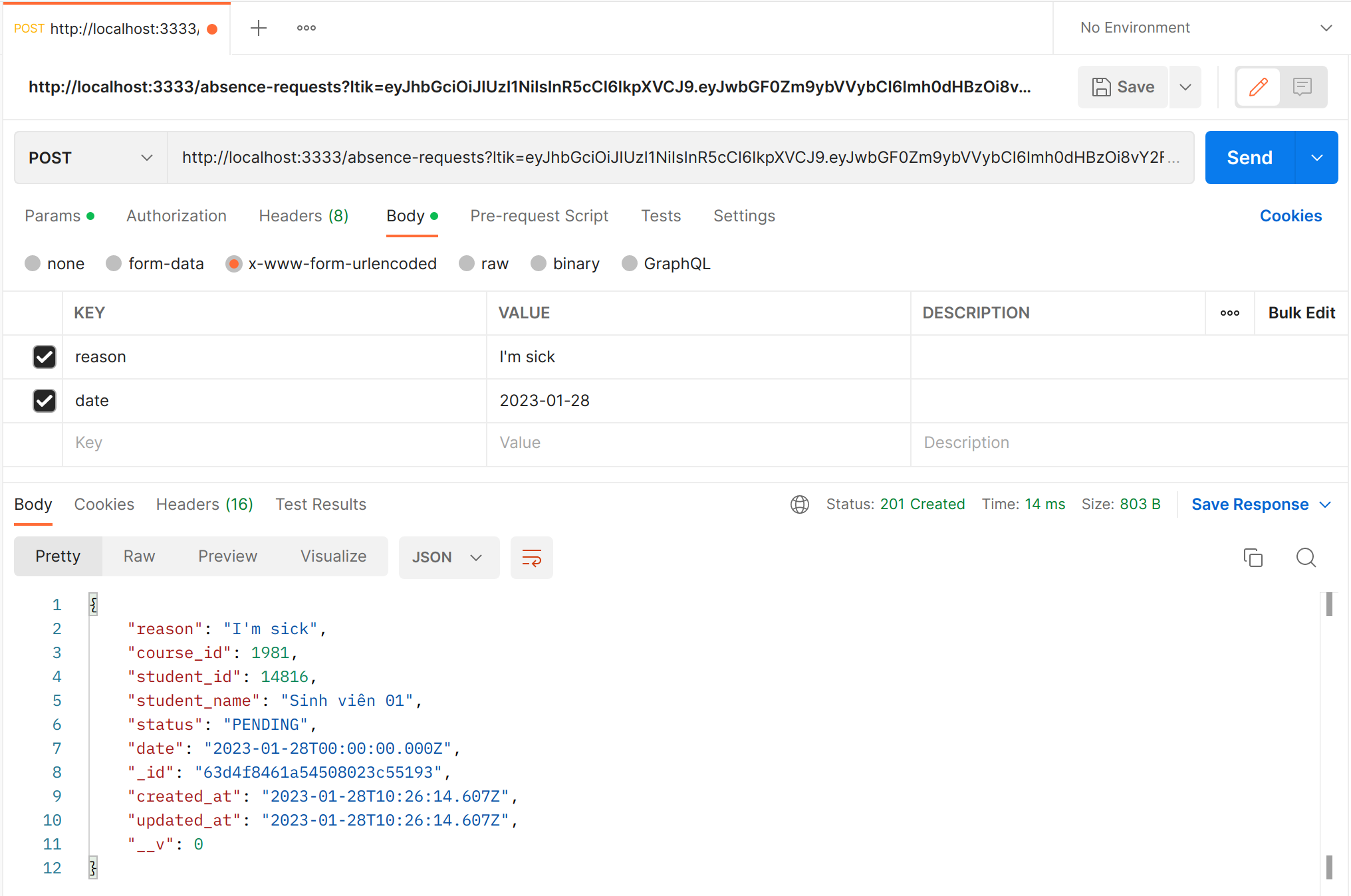Click the pencil edit icon

click(1258, 86)
